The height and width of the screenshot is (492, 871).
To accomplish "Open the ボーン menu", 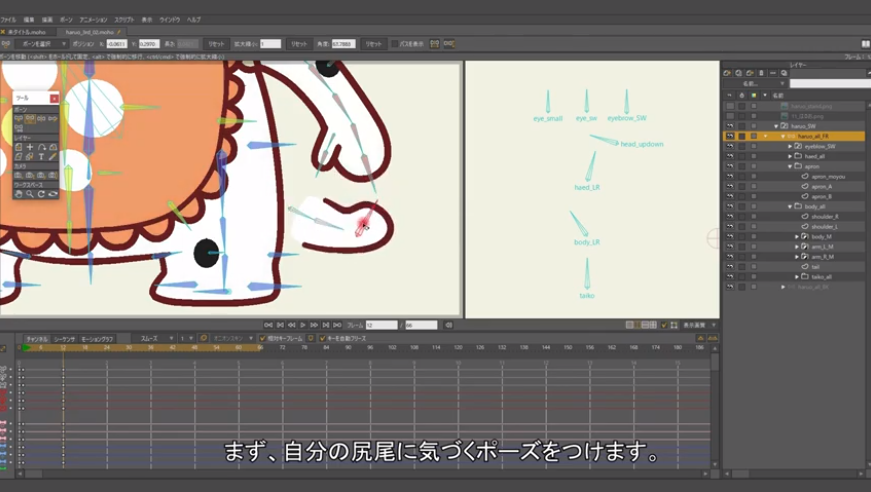I will [x=66, y=19].
